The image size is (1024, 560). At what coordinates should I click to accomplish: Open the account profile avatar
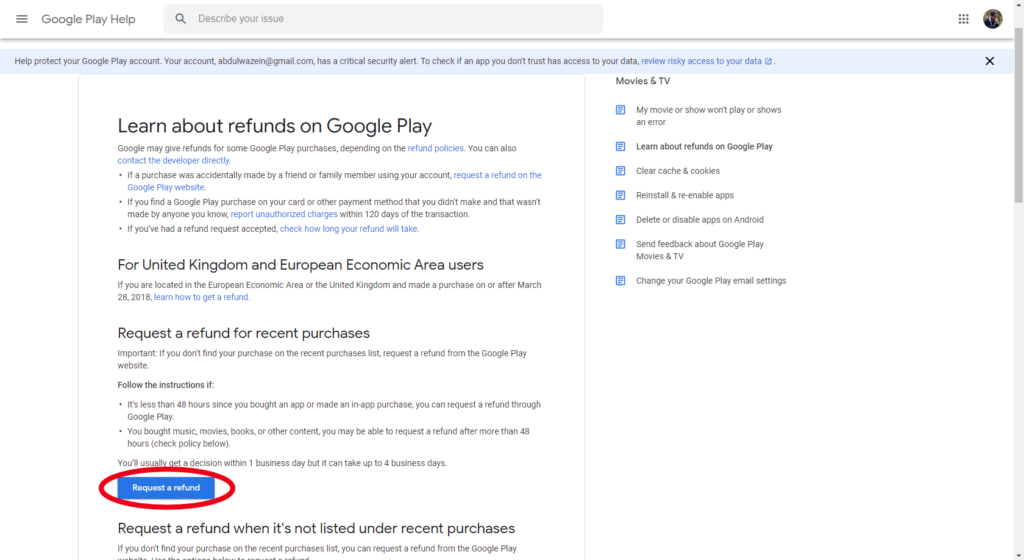coord(993,19)
